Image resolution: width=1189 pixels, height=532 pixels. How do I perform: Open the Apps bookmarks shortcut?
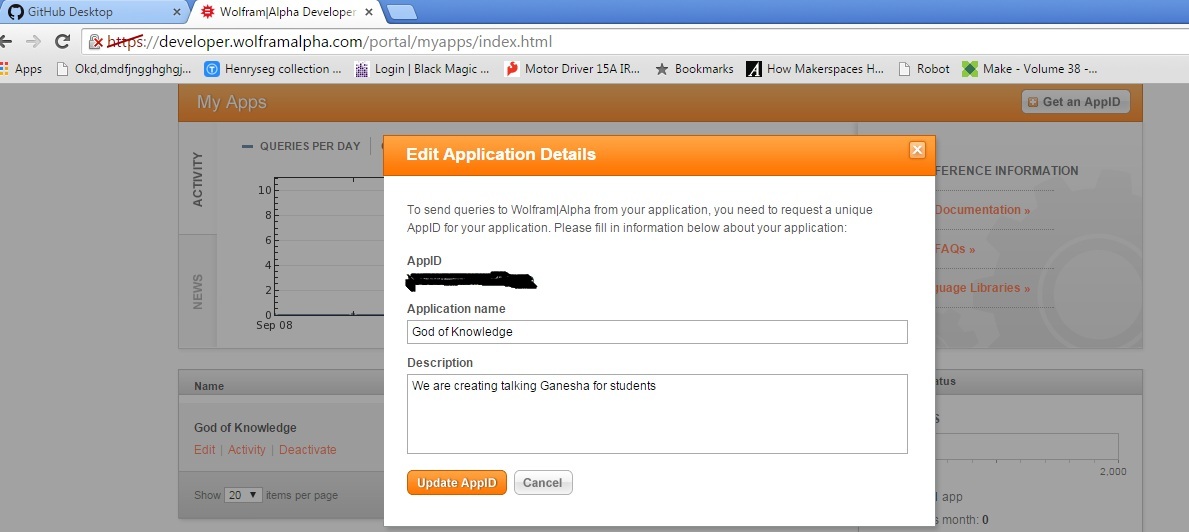coord(21,69)
